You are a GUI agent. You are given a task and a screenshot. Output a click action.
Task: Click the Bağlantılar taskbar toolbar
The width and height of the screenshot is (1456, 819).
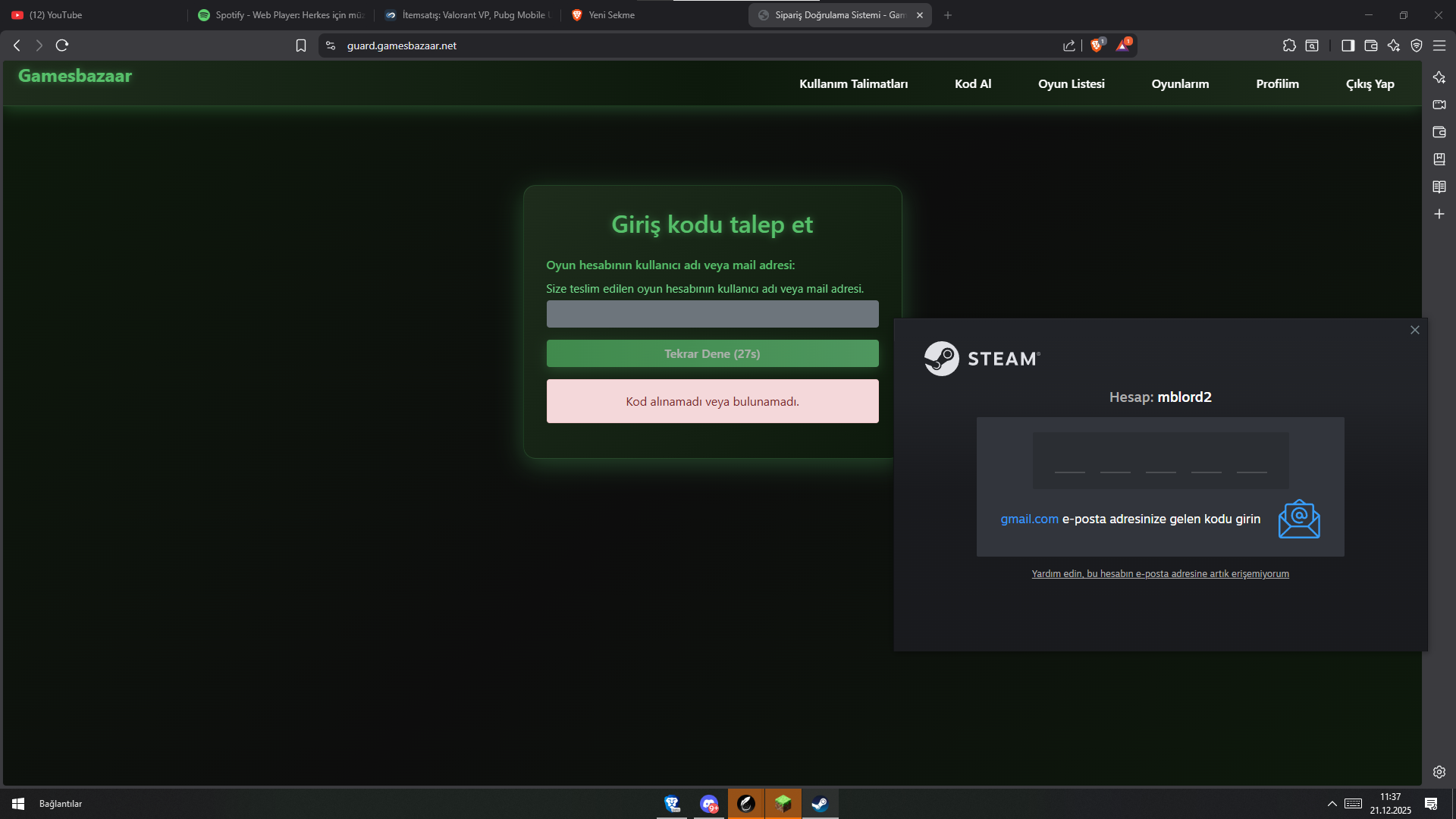pyautogui.click(x=61, y=804)
